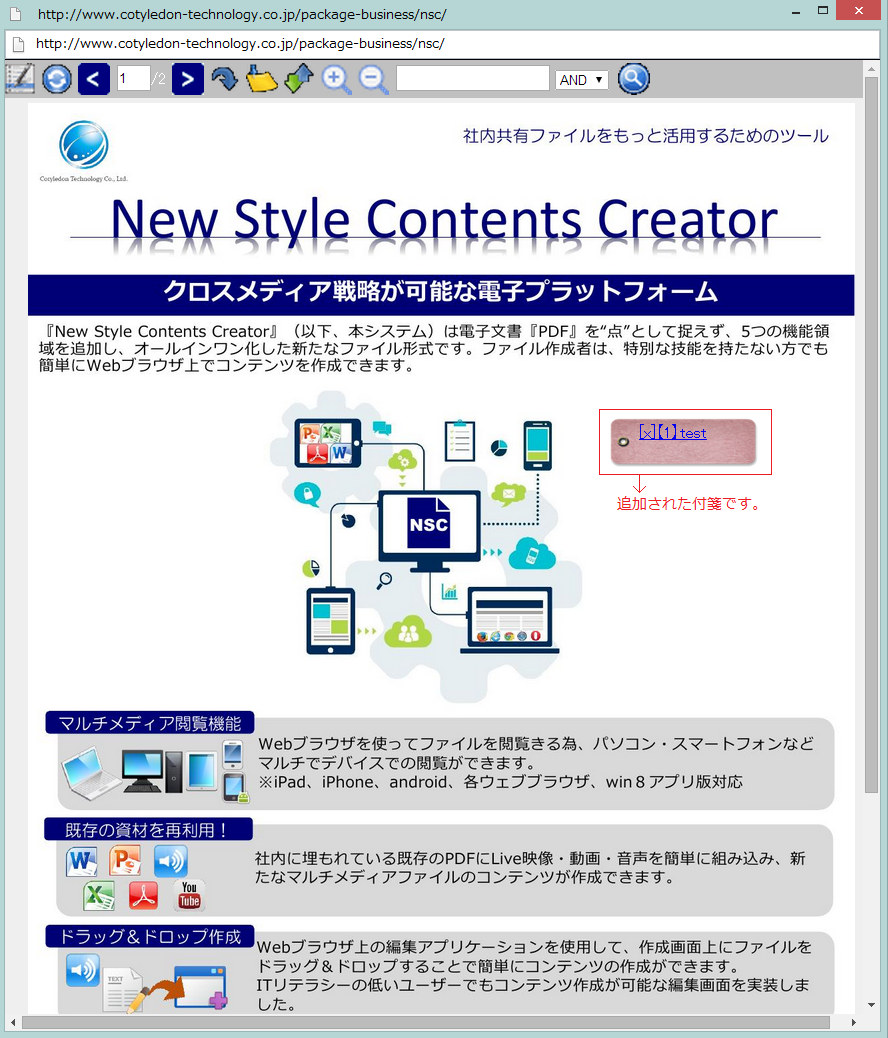Click the scroll up arrow

[x=871, y=68]
